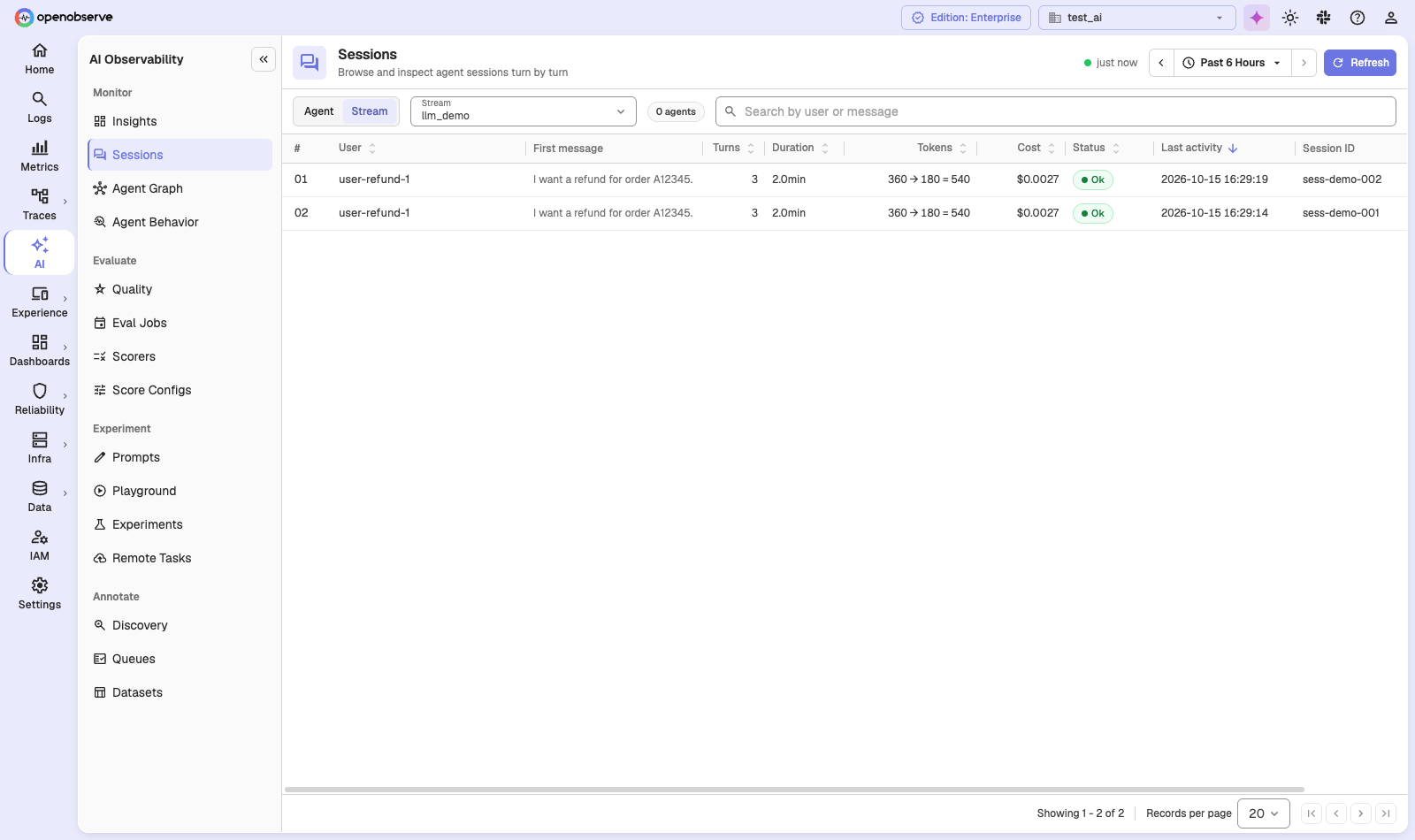Screen dimensions: 1415x840
Task: Open Dashboards in left sidebar
Action: coord(39,351)
